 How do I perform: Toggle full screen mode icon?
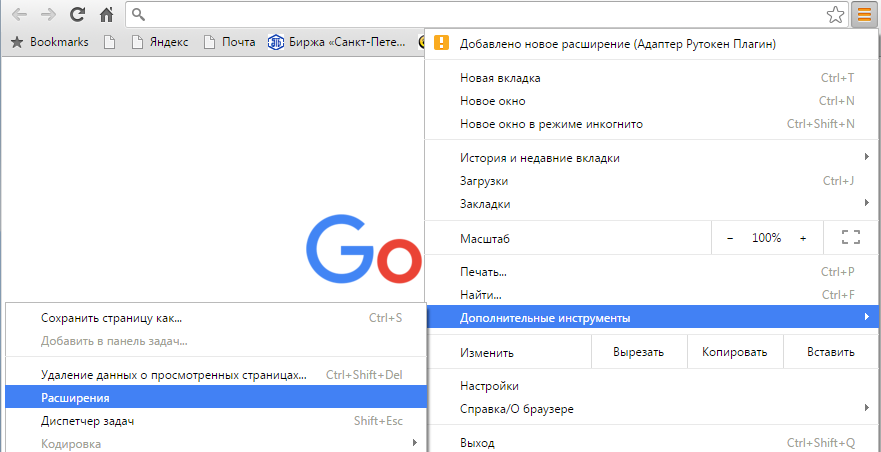pos(851,237)
